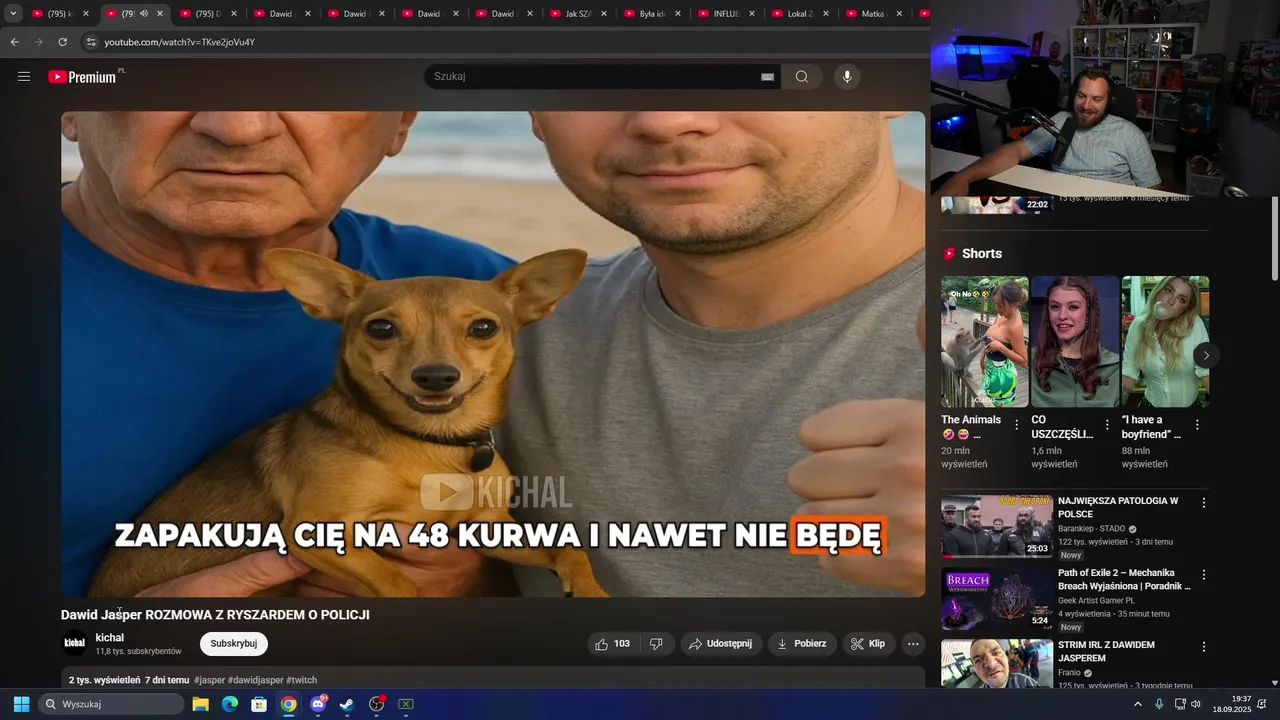Open File Explorer from taskbar
This screenshot has height=720, width=1280.
point(200,704)
